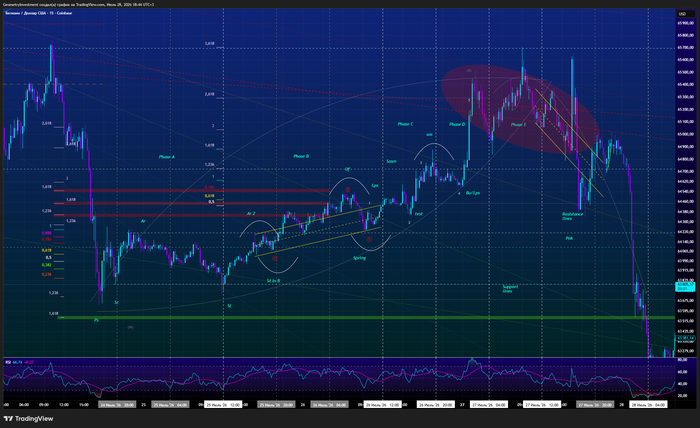Click the 27 Июль '26 20:00 time label
700x428 pixels.
click(595, 405)
